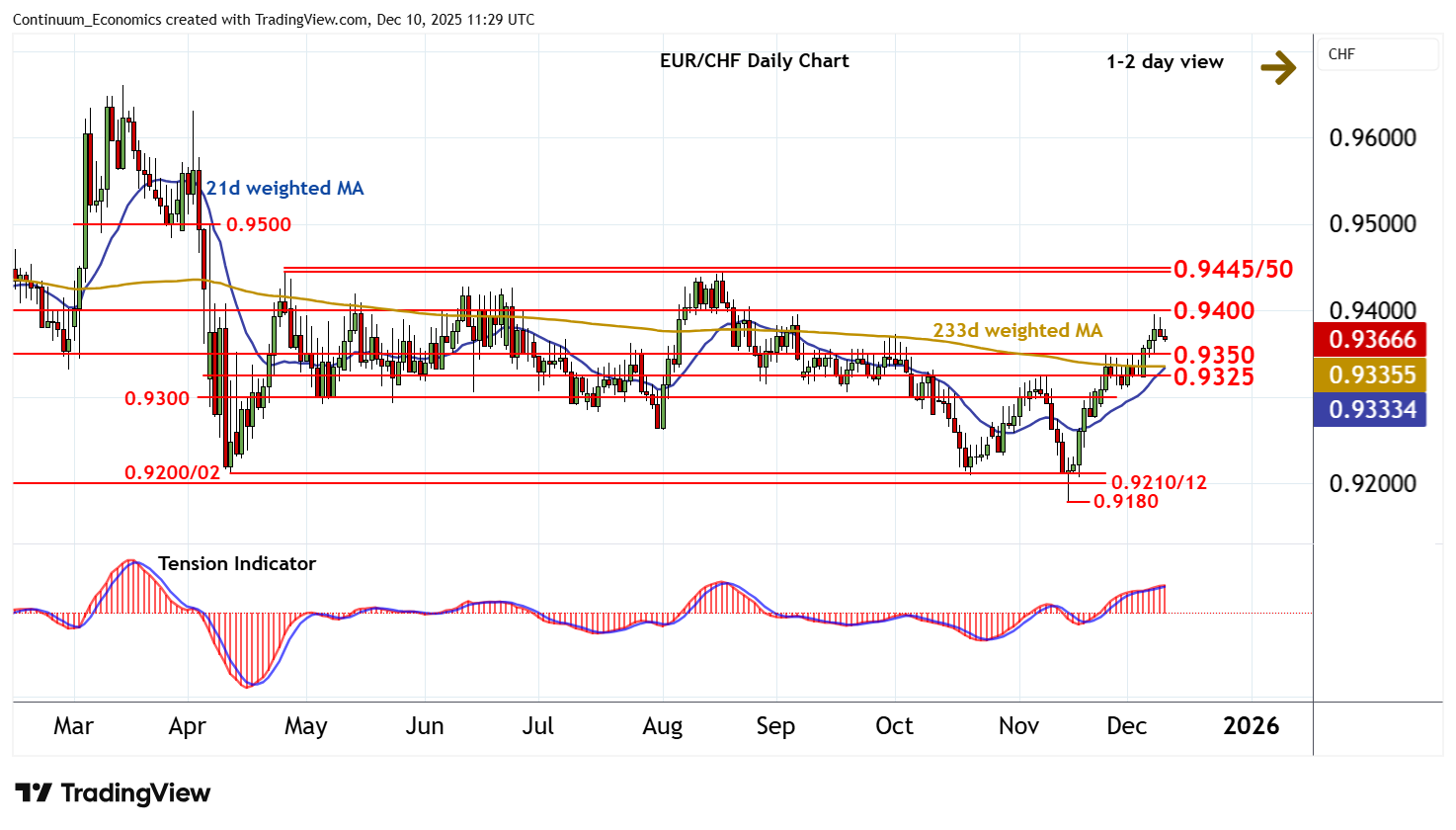The width and height of the screenshot is (1456, 830).
Task: Click the 0.9180 low level label
Action: [x=1126, y=502]
